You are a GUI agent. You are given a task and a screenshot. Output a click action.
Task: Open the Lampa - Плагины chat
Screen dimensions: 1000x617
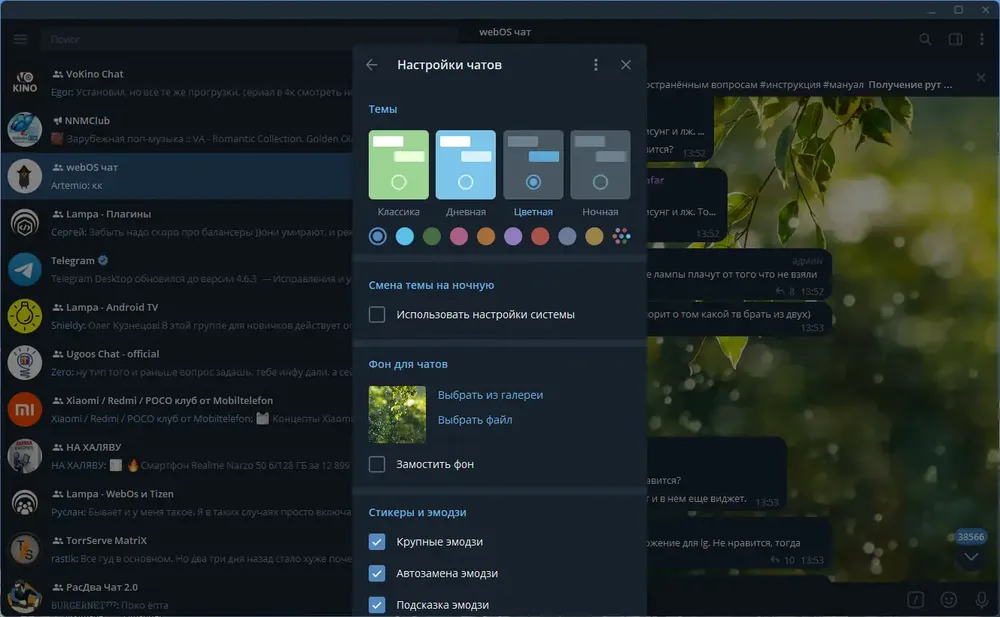pos(177,223)
